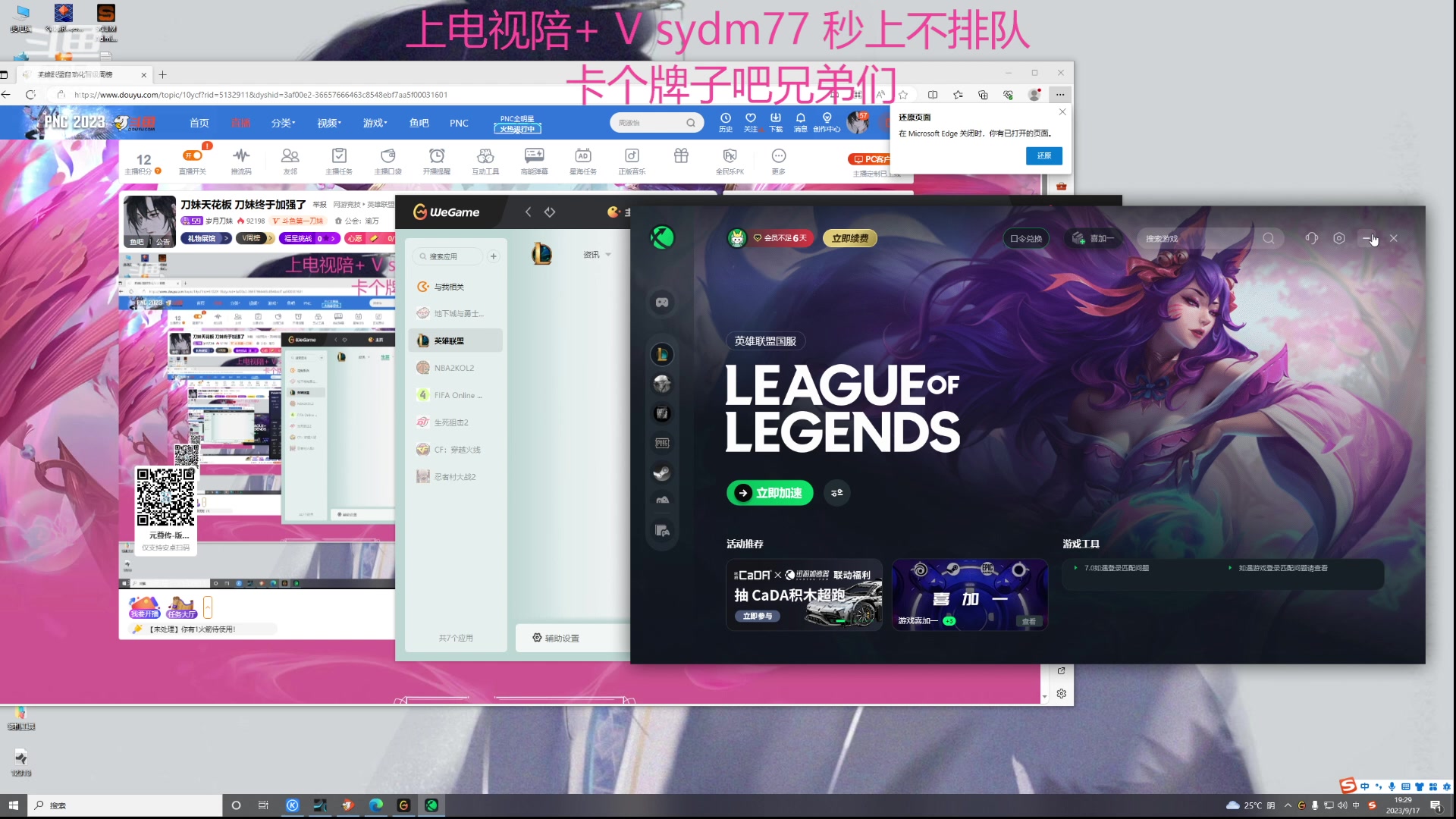This screenshot has height=819, width=1456.
Task: Open the 正版音乐 music icon
Action: pyautogui.click(x=632, y=155)
